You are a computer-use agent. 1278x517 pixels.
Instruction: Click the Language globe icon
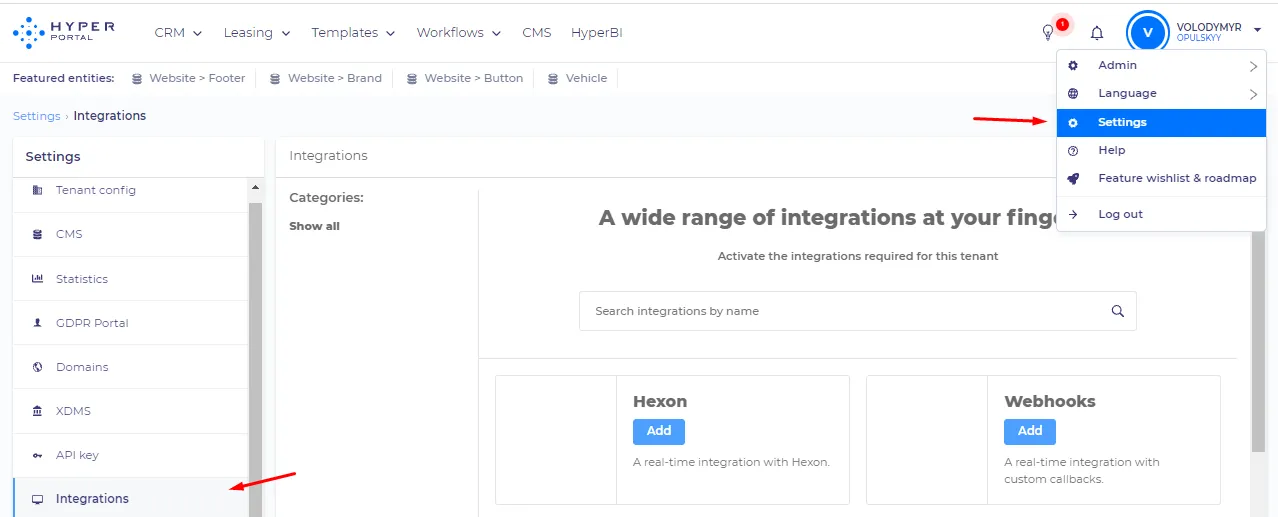pyautogui.click(x=1073, y=93)
